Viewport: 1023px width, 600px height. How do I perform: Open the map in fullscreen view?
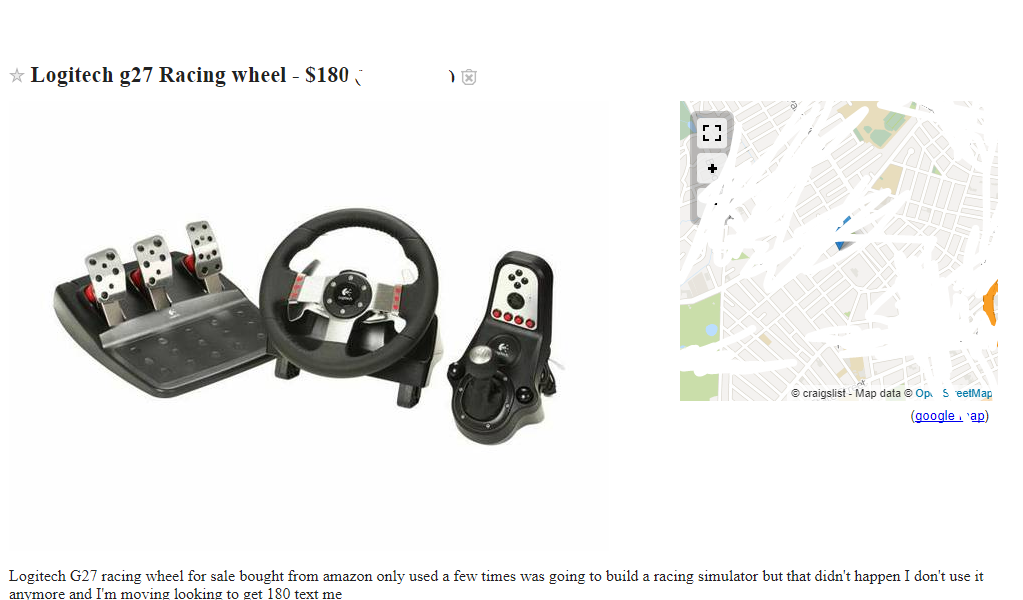[x=712, y=132]
